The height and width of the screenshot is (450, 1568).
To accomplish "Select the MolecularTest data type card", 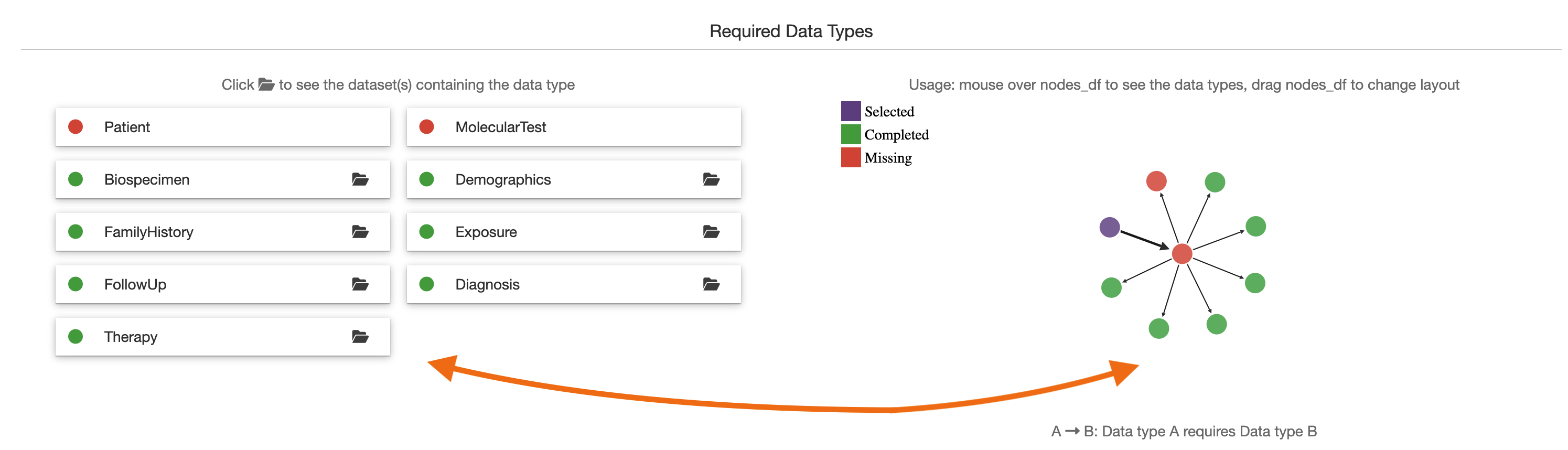I will pos(574,126).
